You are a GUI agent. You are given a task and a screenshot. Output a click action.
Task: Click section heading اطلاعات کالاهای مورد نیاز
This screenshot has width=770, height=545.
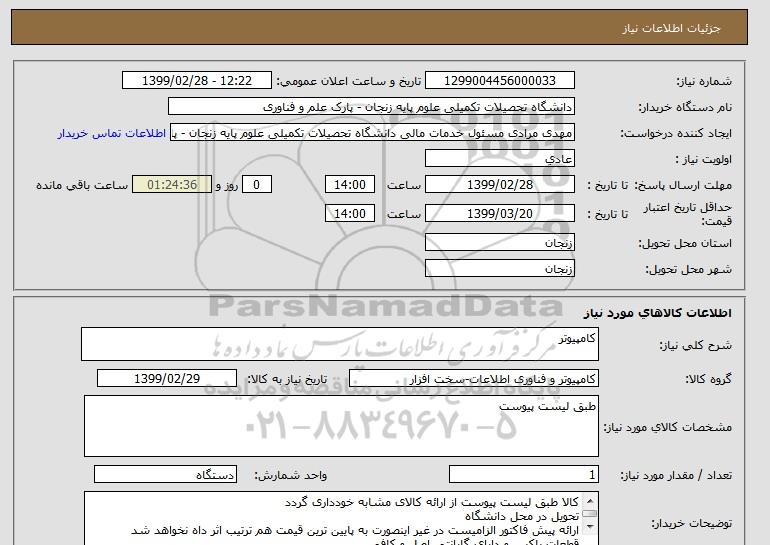point(658,313)
